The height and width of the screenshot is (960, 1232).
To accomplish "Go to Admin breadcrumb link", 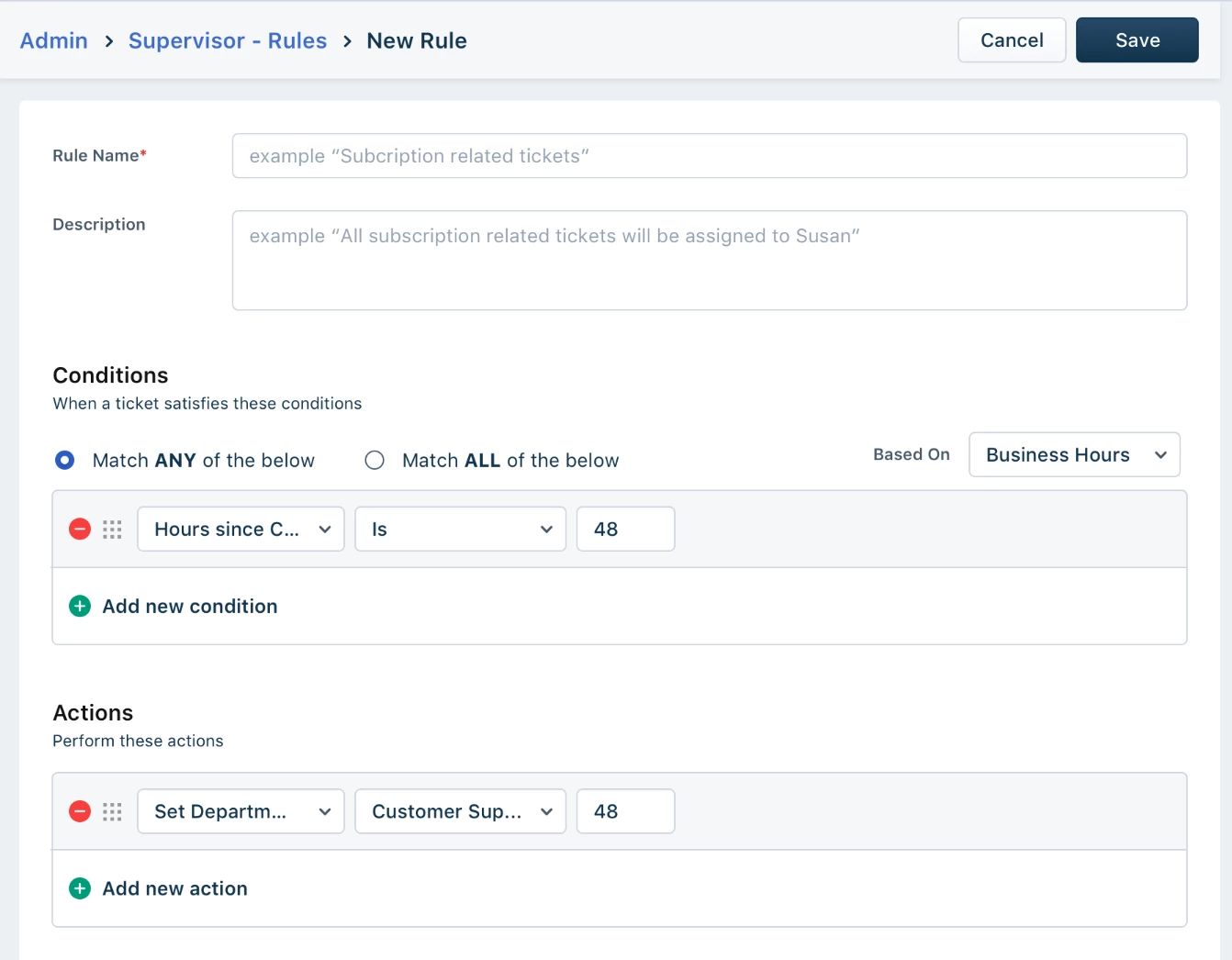I will click(x=54, y=40).
